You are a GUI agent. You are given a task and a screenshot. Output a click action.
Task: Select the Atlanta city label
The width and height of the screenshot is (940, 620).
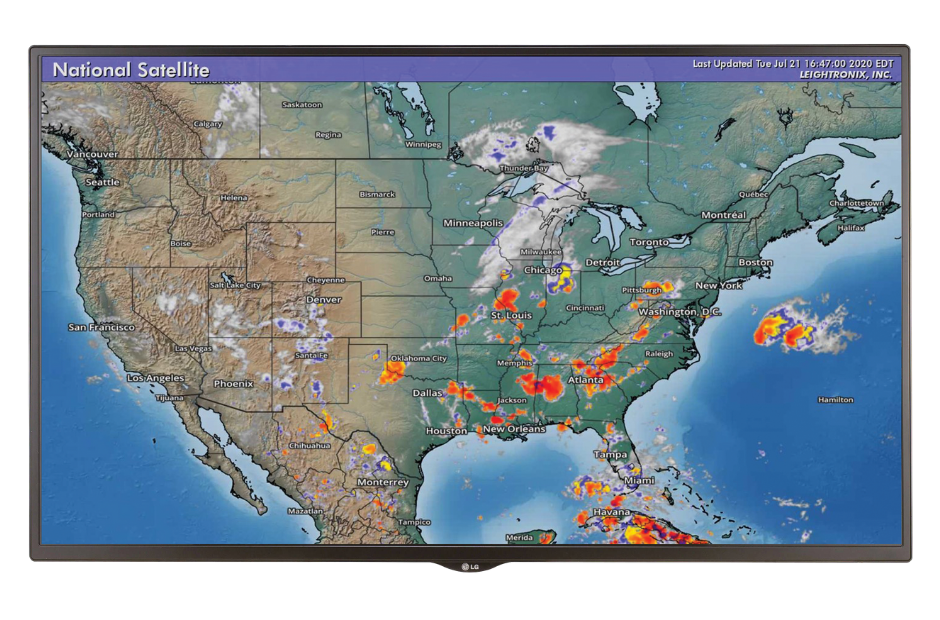586,380
